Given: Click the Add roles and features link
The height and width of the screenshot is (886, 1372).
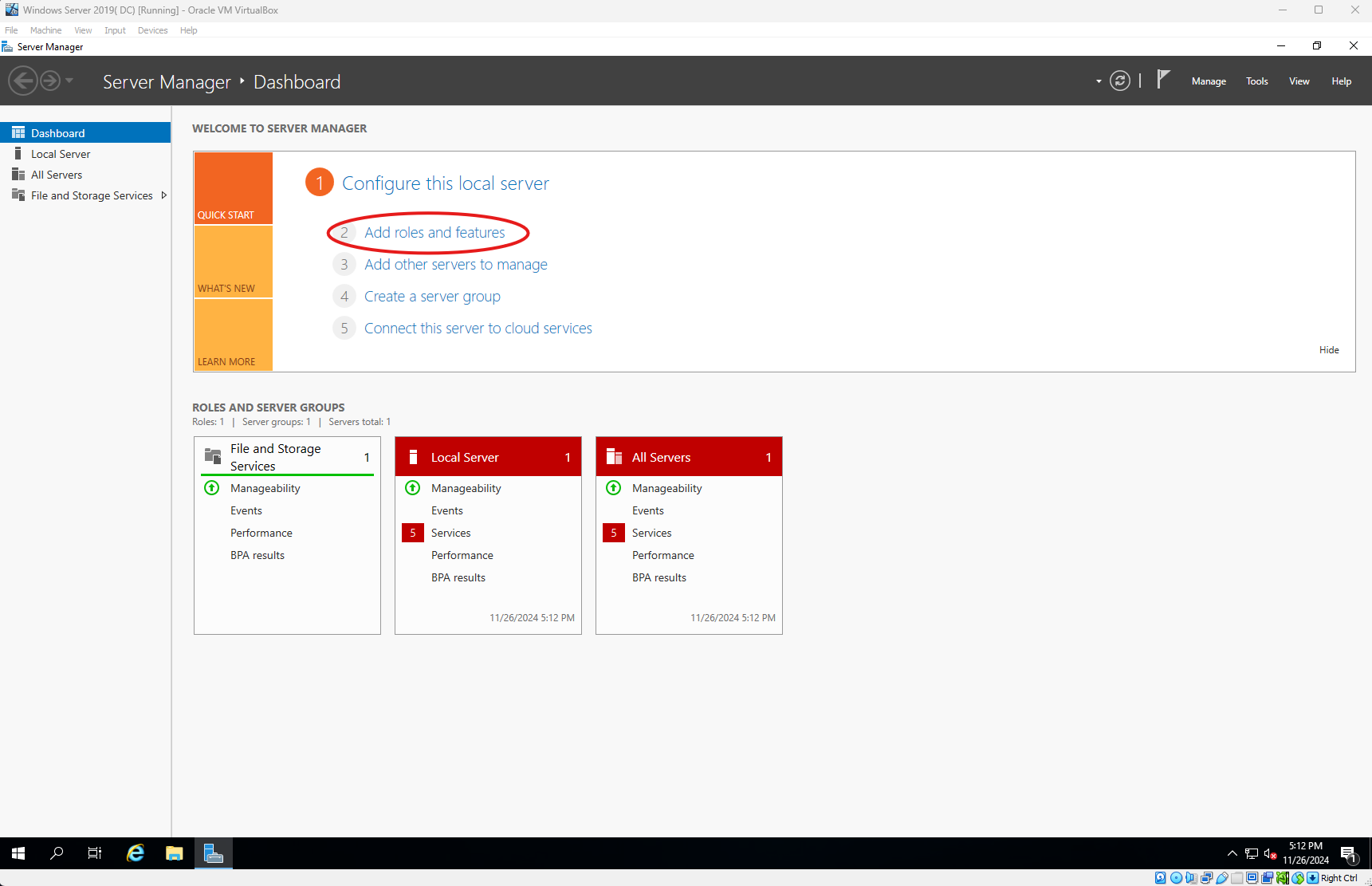Looking at the screenshot, I should click(434, 233).
